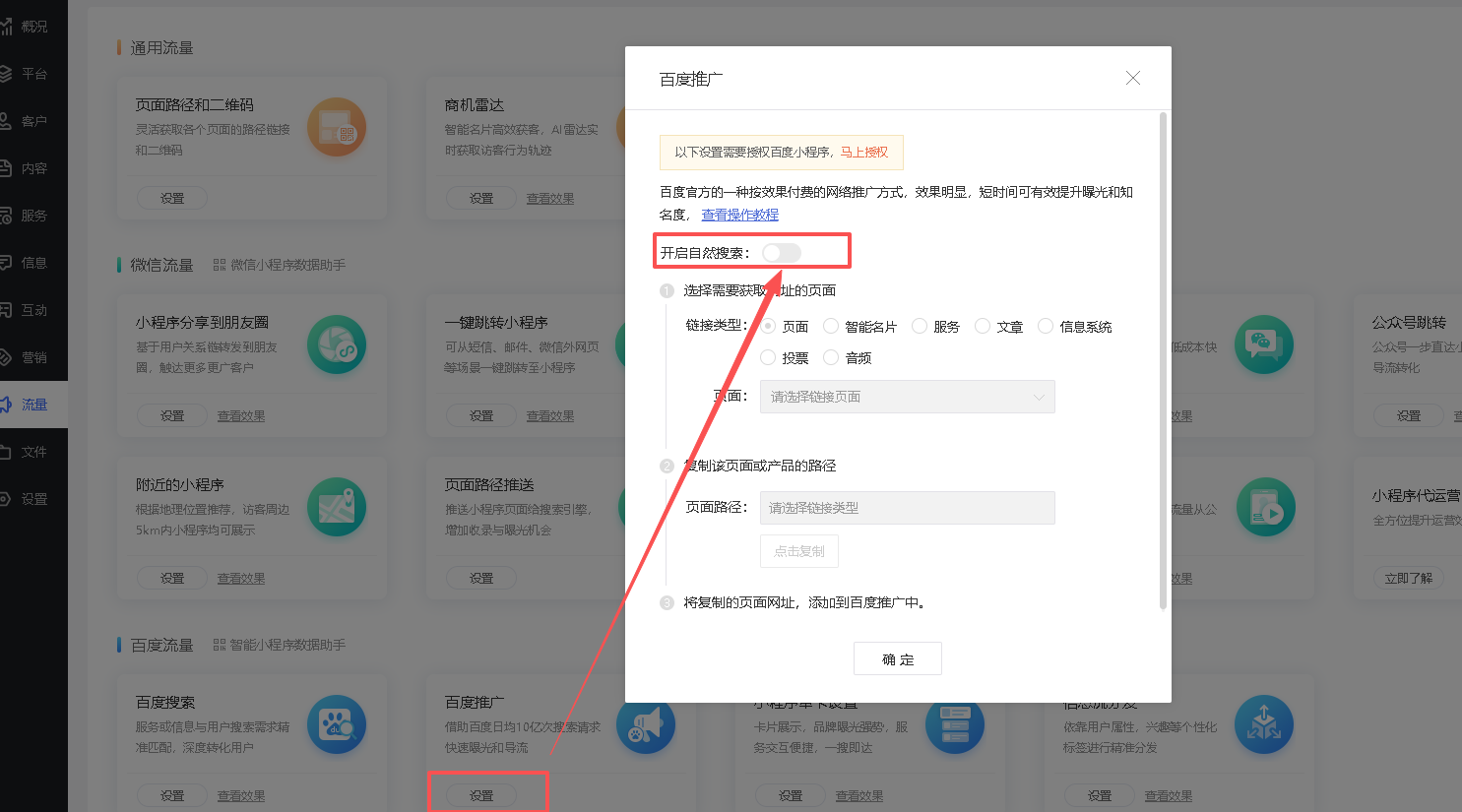The image size is (1462, 812).
Task: Choose the 文章 radio option
Action: point(983,327)
